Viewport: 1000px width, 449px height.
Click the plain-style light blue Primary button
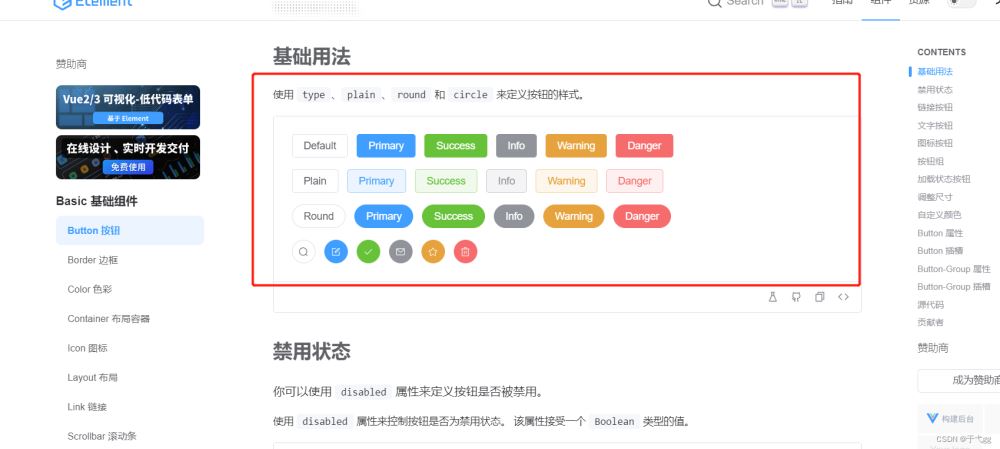click(376, 180)
